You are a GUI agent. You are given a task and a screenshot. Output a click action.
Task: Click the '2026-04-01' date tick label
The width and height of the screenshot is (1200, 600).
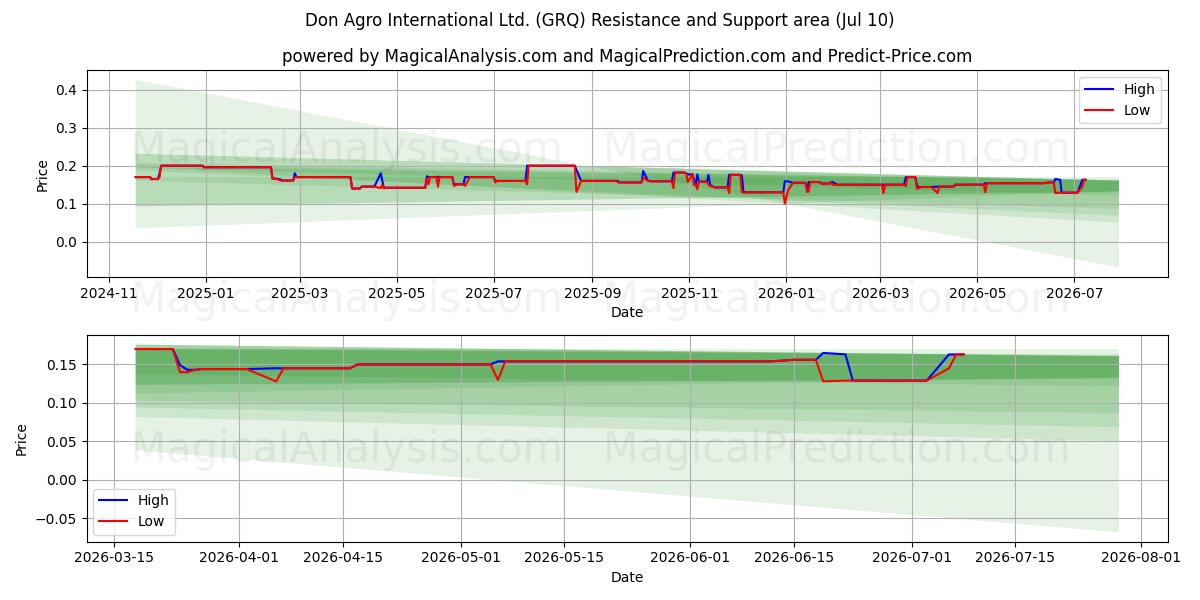(x=239, y=557)
